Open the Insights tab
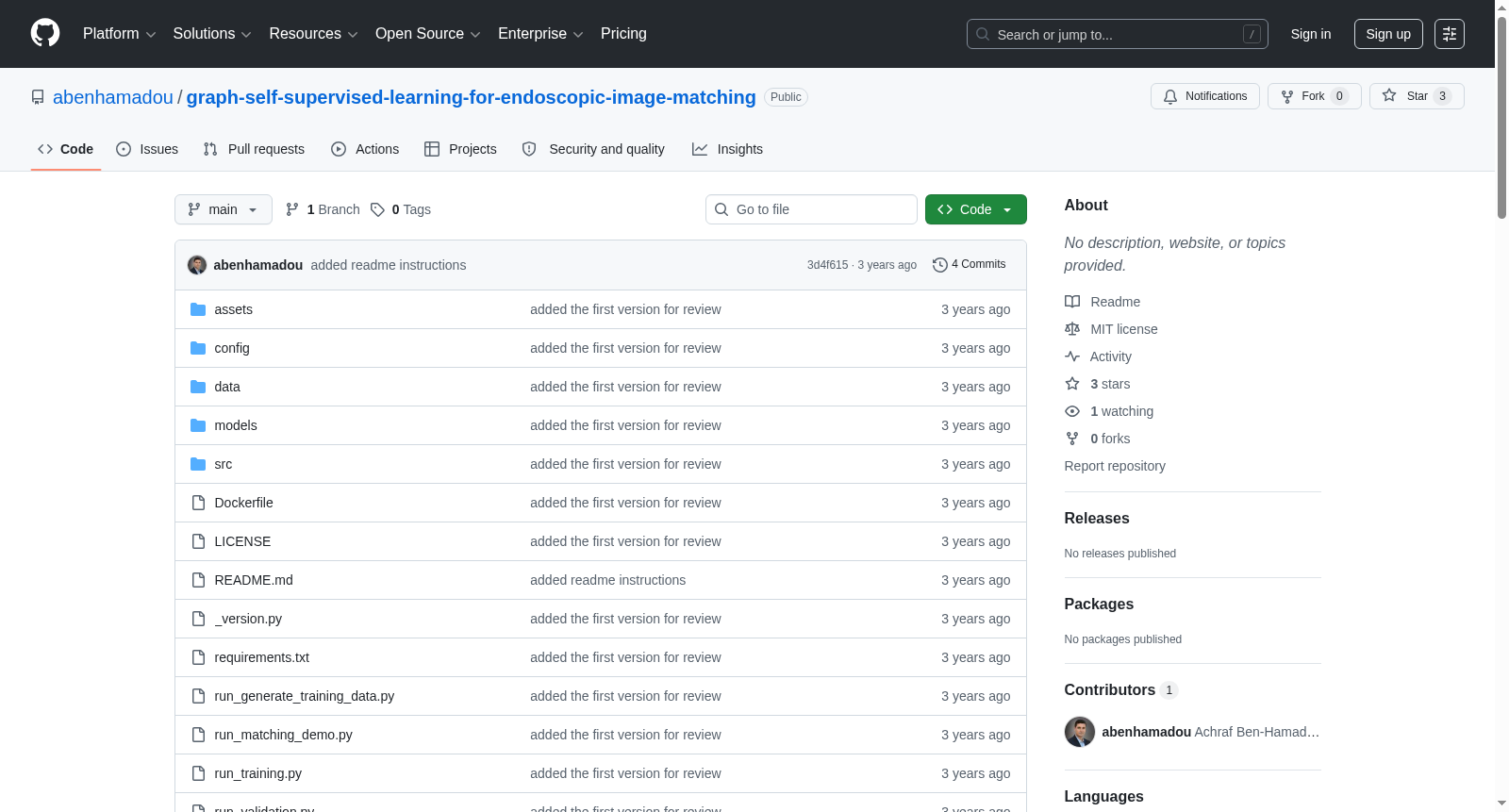This screenshot has width=1509, height=812. [727, 149]
